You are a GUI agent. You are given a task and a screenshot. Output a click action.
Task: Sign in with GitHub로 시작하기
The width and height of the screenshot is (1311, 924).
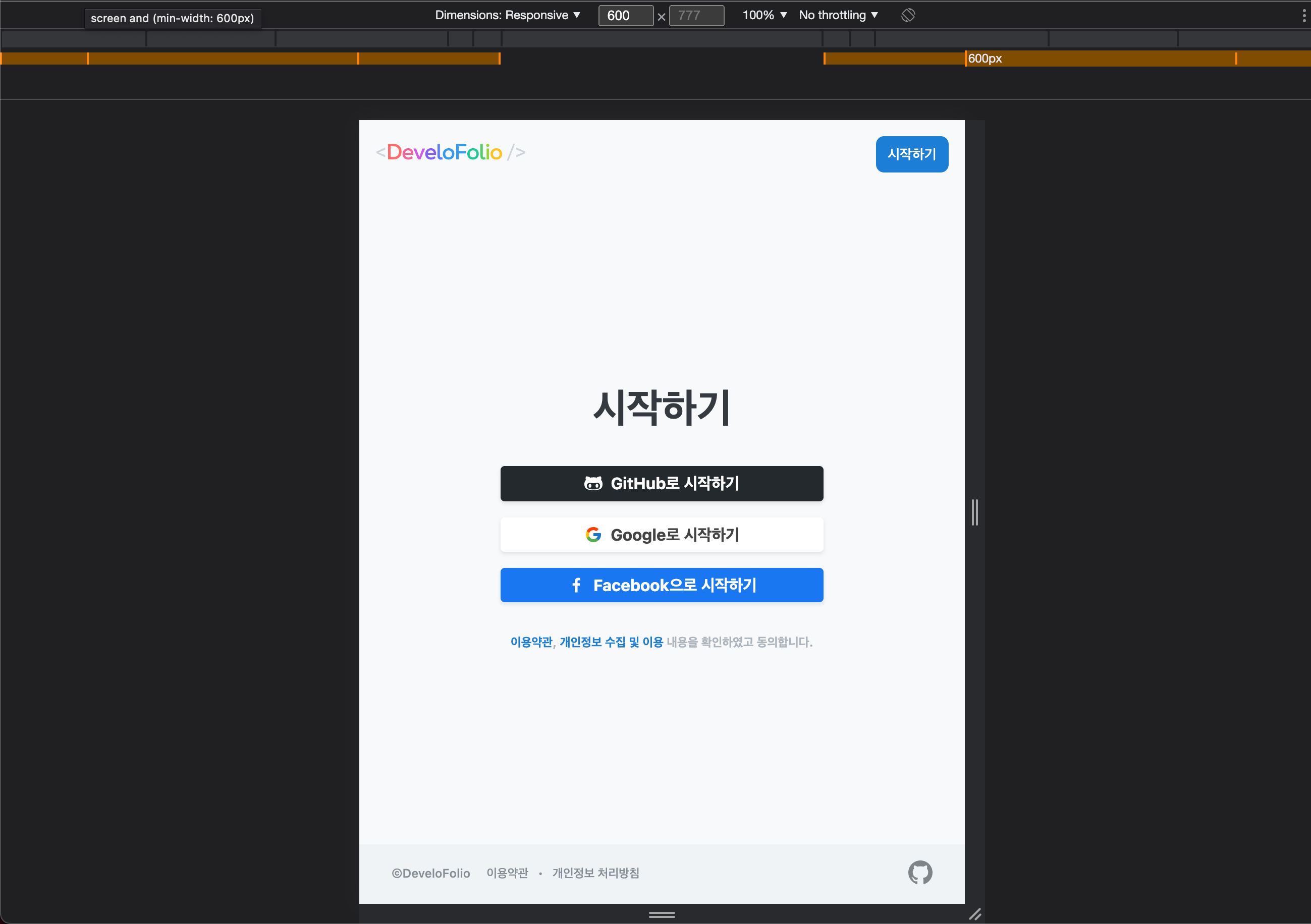(662, 483)
